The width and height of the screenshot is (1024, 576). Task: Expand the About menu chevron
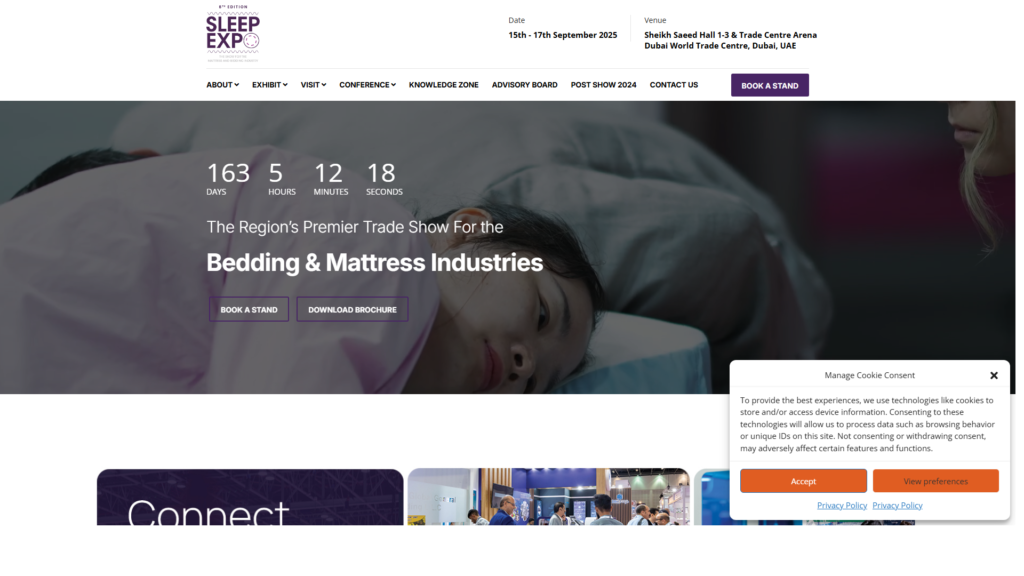tap(236, 85)
